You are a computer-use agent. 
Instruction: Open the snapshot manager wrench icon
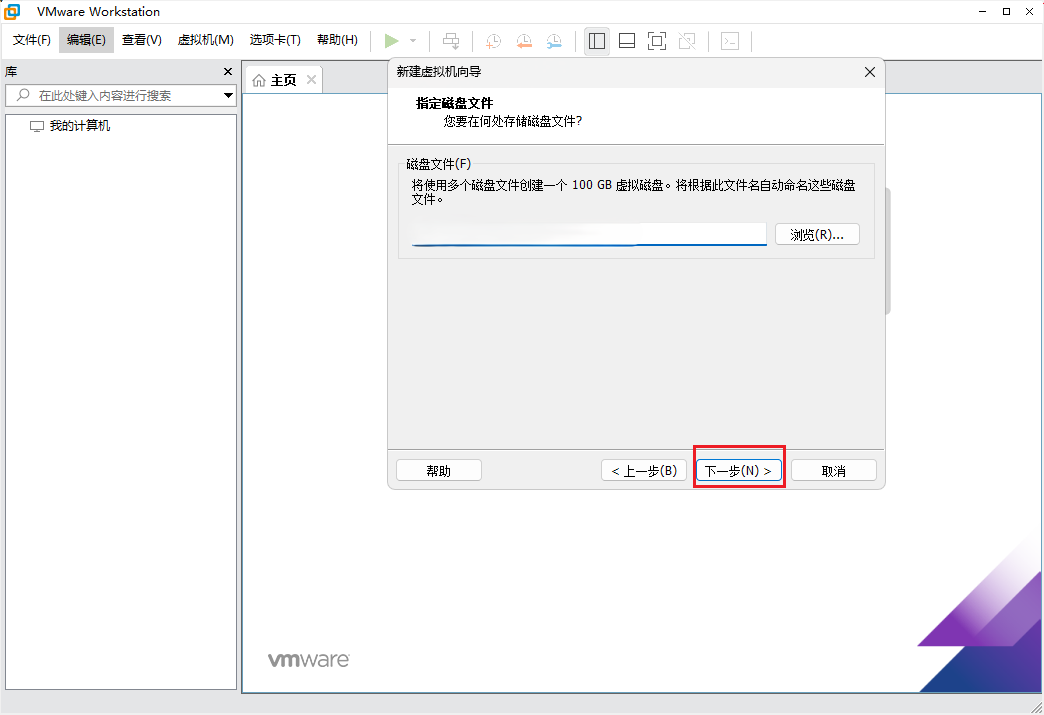(554, 41)
